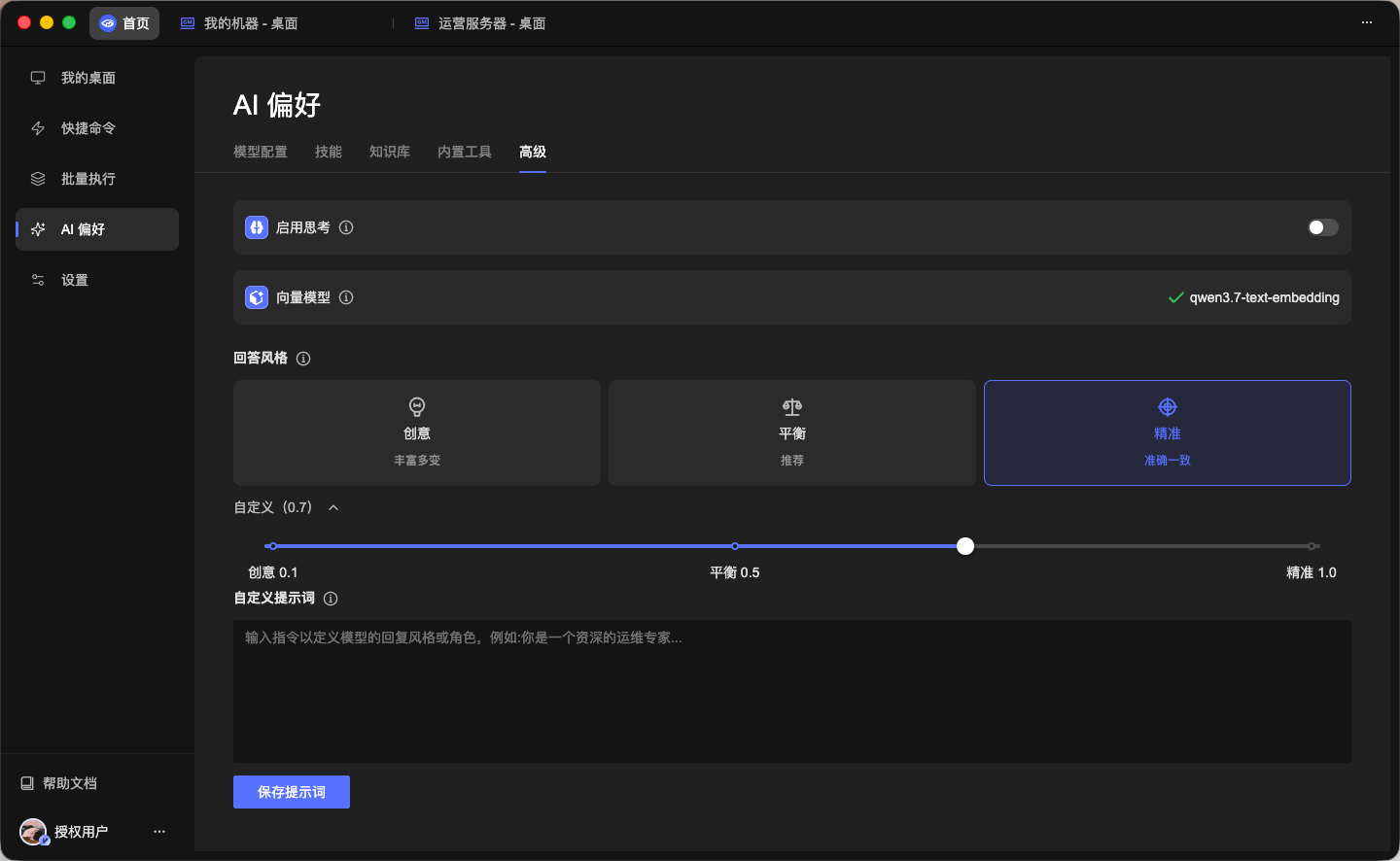Image resolution: width=1400 pixels, height=861 pixels.
Task: Click the 首页 eye logo icon
Action: [108, 23]
